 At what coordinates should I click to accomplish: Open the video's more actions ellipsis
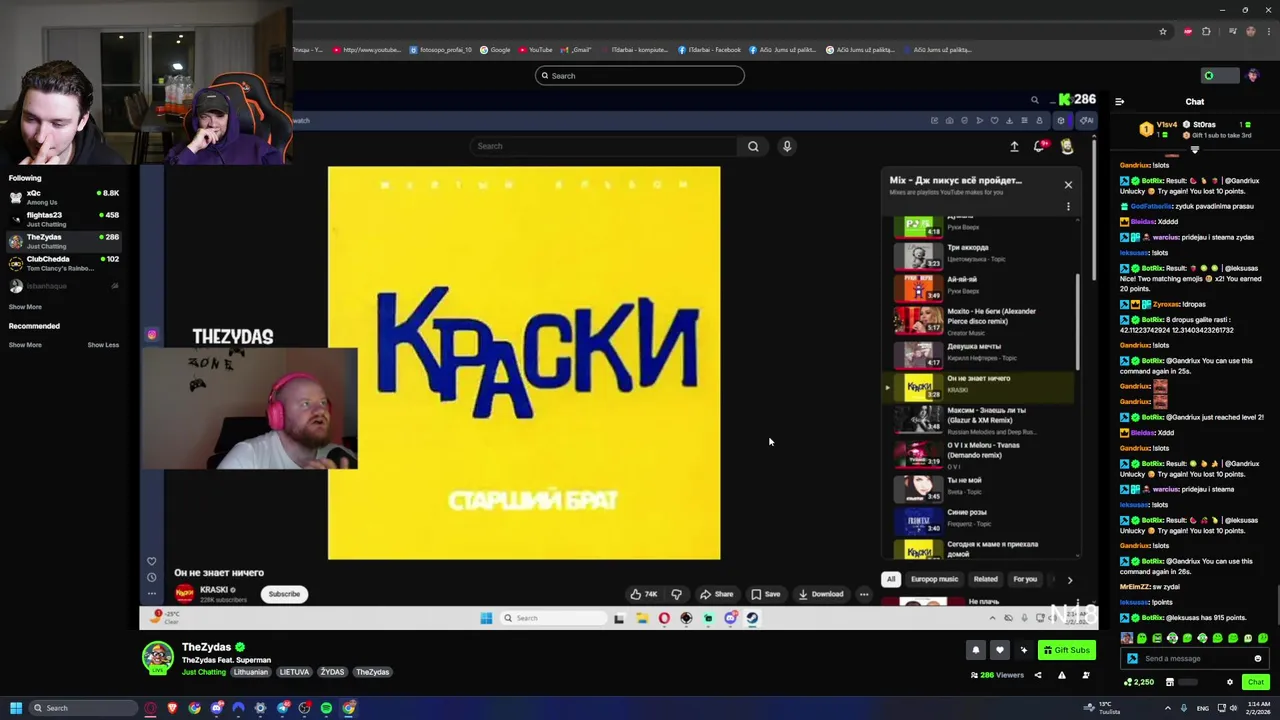click(864, 594)
